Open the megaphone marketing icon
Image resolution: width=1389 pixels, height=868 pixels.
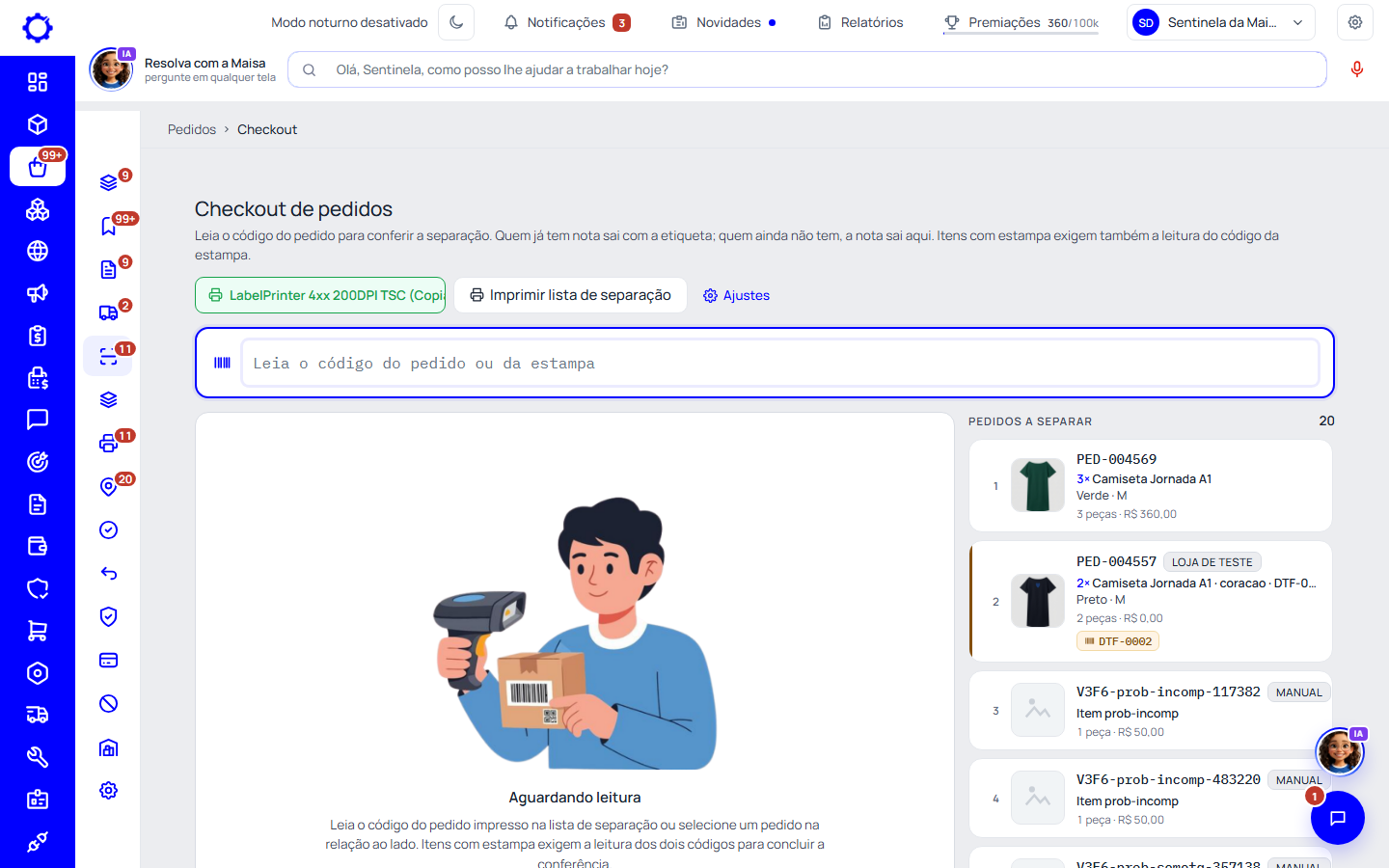(x=38, y=293)
